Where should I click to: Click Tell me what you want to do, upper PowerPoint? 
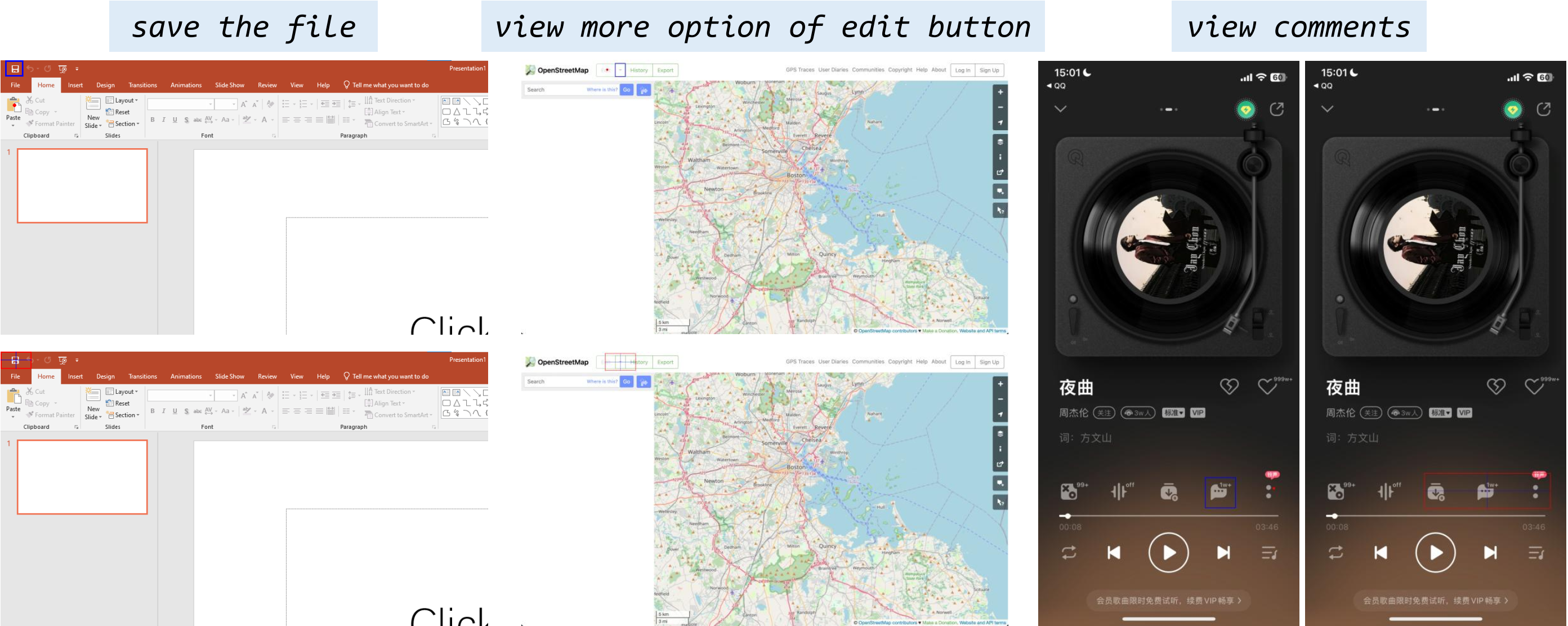point(386,85)
